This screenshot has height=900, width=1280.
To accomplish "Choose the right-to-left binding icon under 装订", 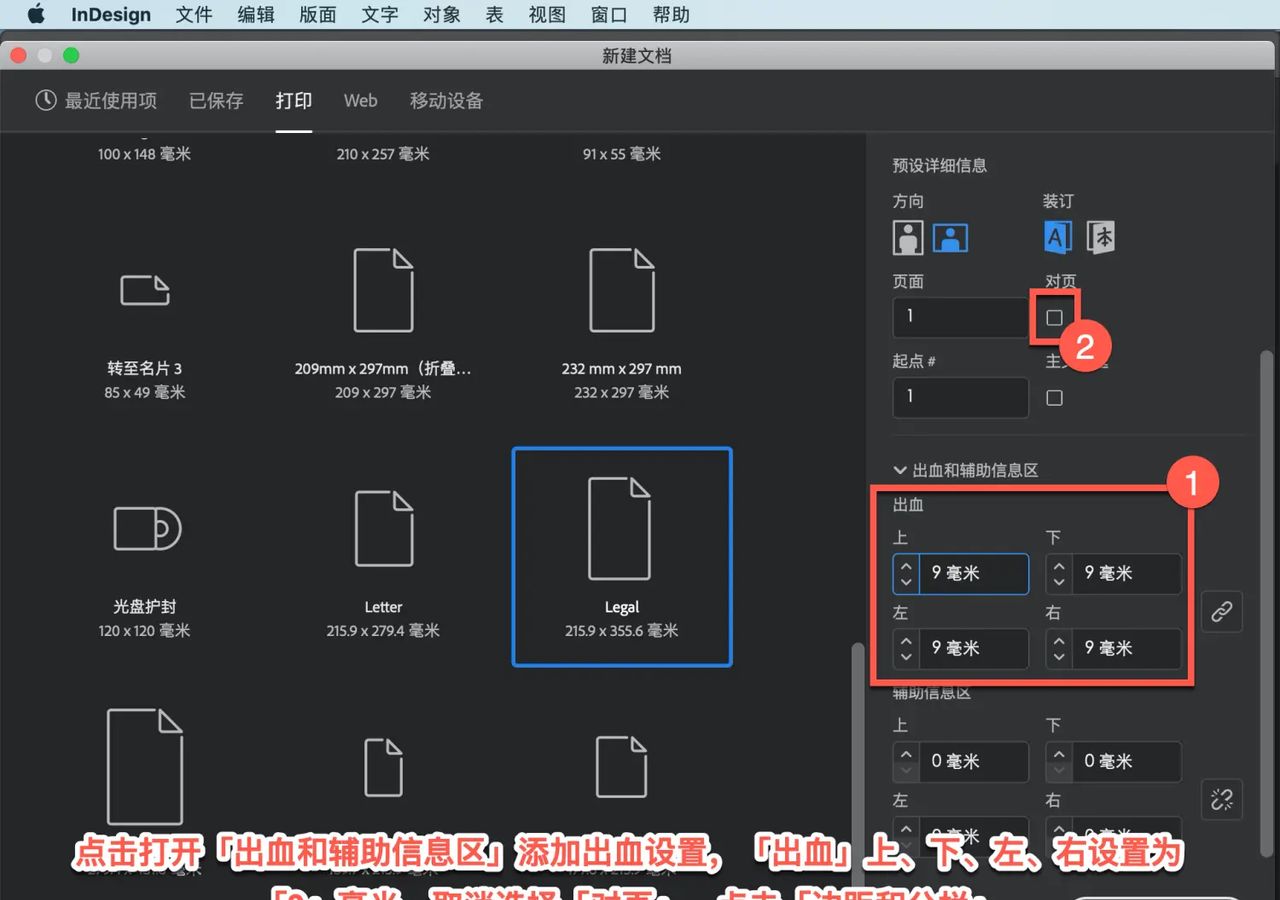I will coord(1101,237).
